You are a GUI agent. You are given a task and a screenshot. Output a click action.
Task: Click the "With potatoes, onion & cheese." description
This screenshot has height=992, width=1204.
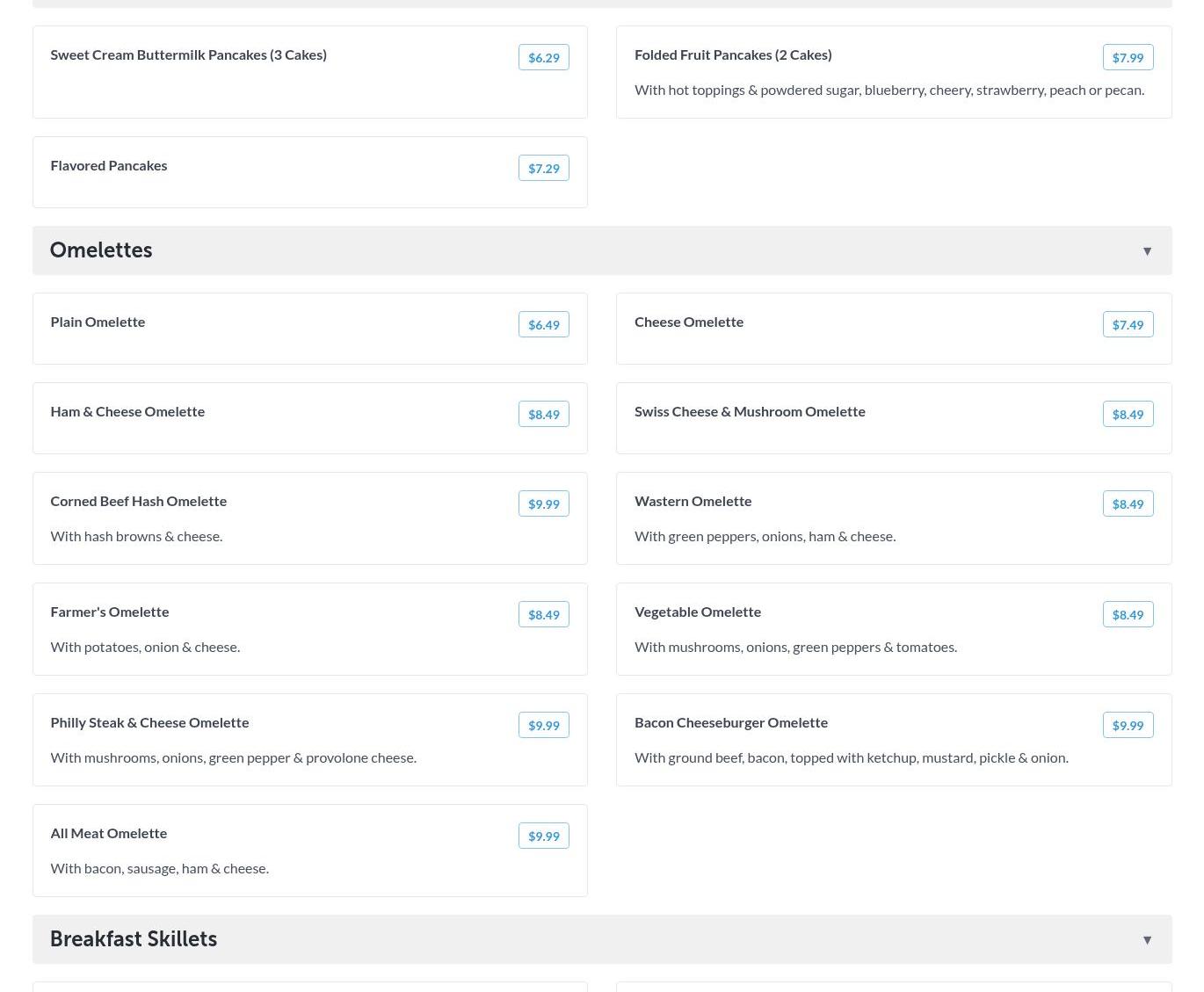coord(145,647)
